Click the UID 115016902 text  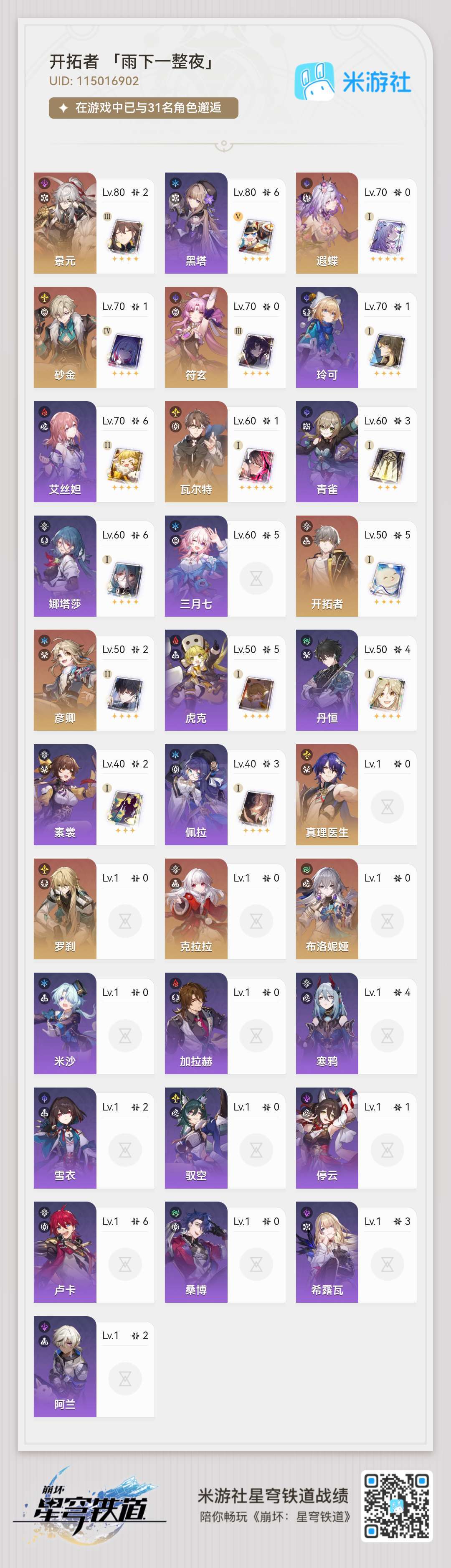[x=94, y=81]
